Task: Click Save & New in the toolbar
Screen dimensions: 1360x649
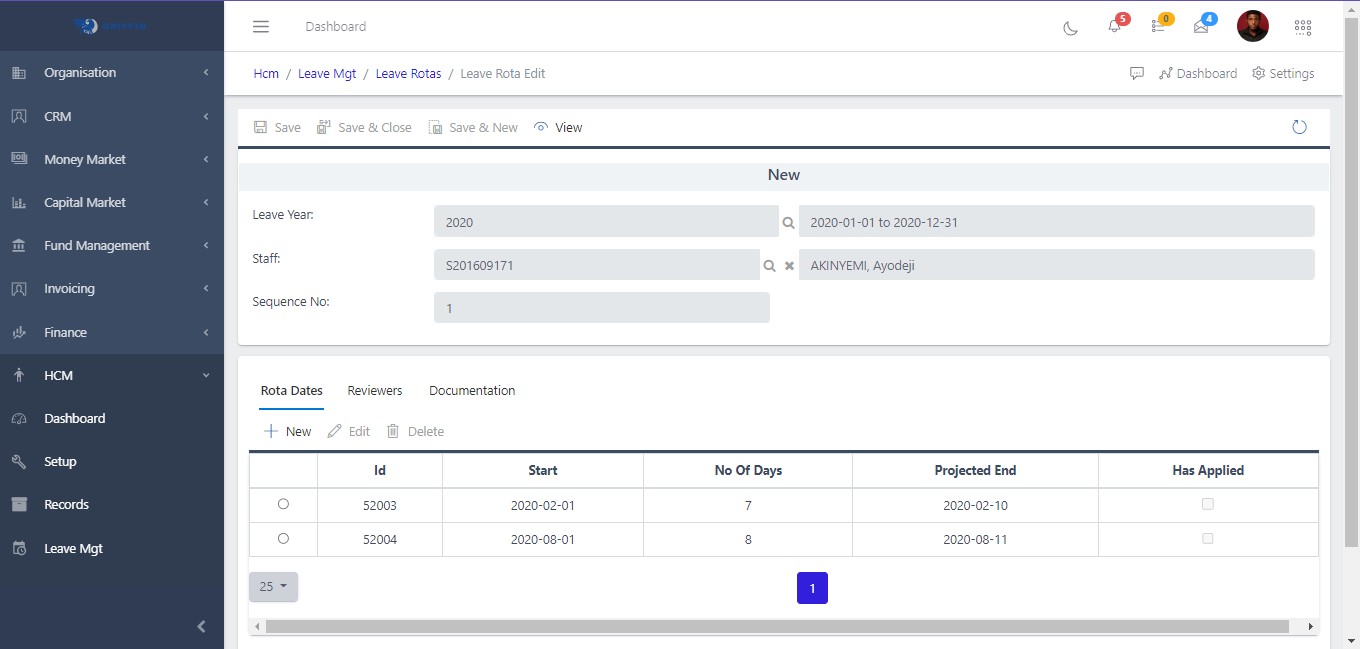Action: (473, 127)
